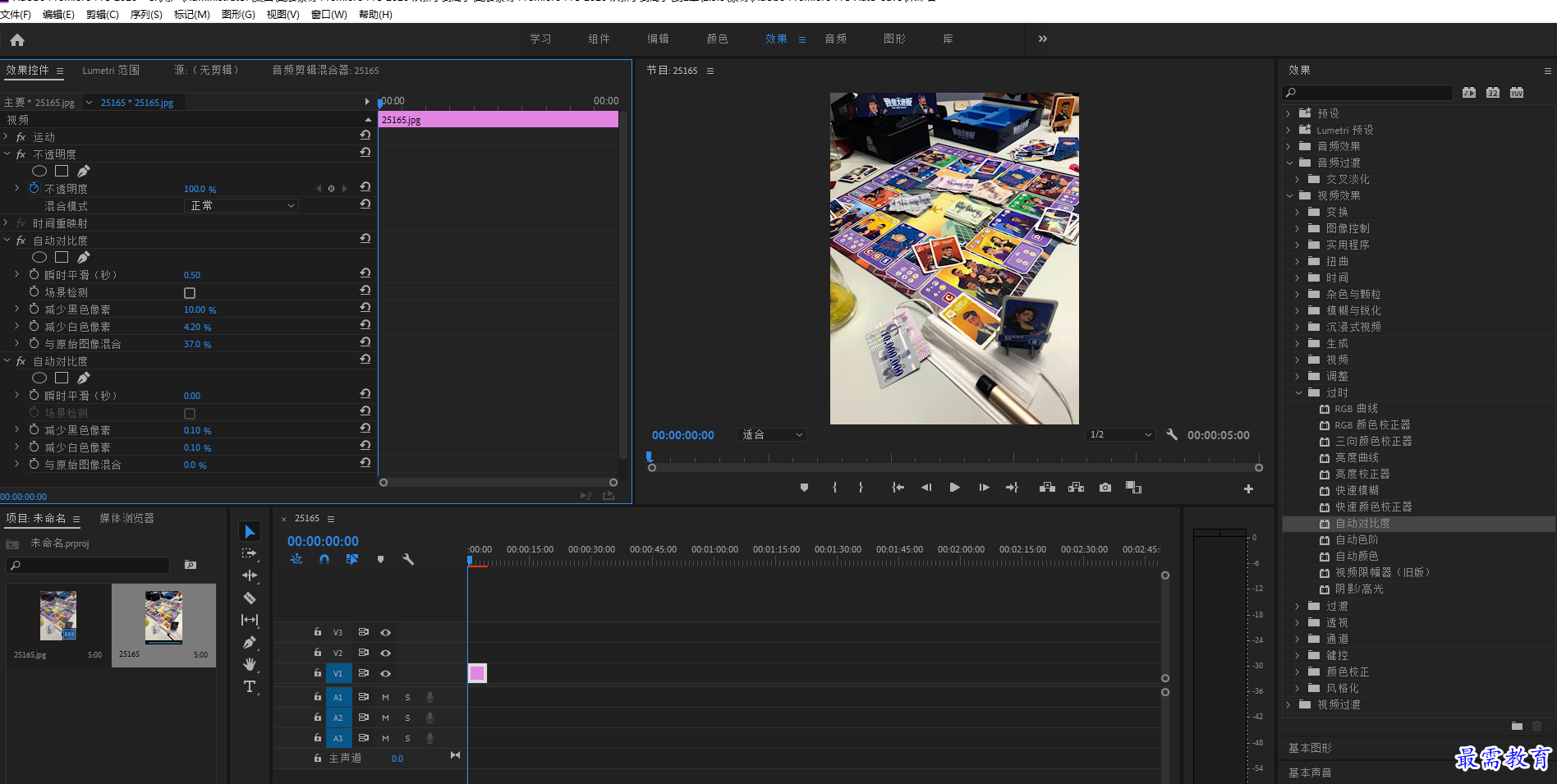Select the Razor tool
The height and width of the screenshot is (784, 1557).
coord(250,598)
